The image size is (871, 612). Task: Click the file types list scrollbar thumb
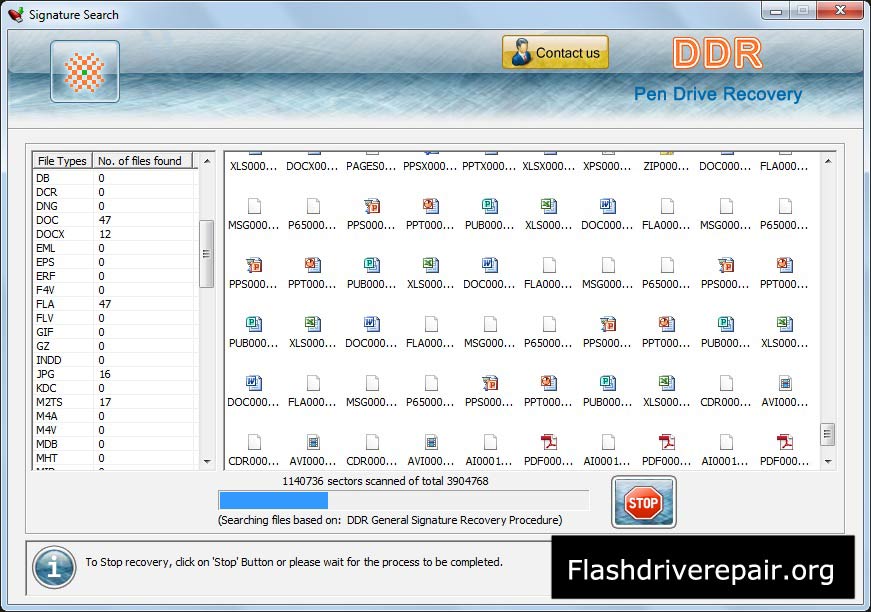[207, 254]
